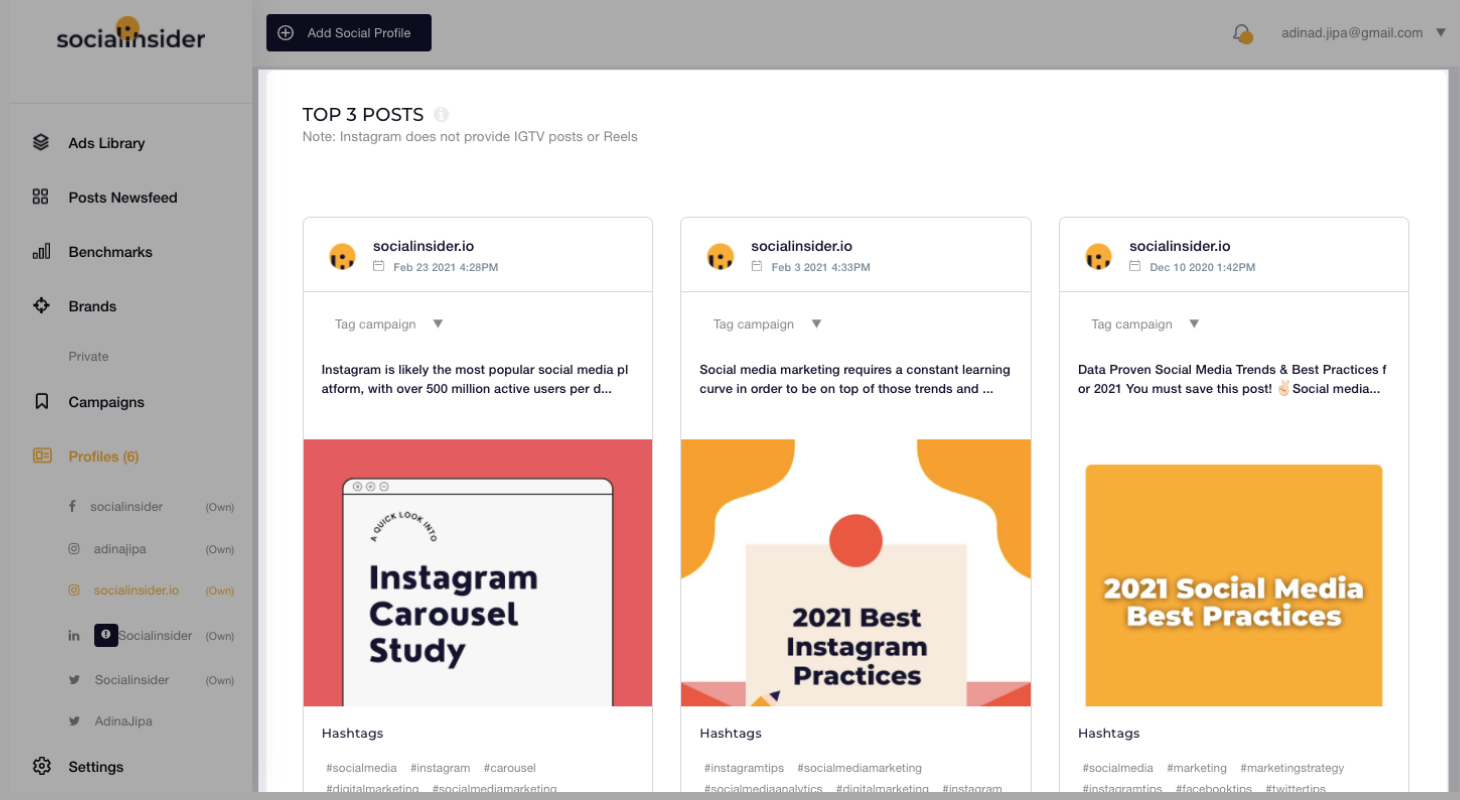The width and height of the screenshot is (1460, 800).
Task: Click the LinkedIn company badge icon for Socialinsider
Action: (x=106, y=635)
